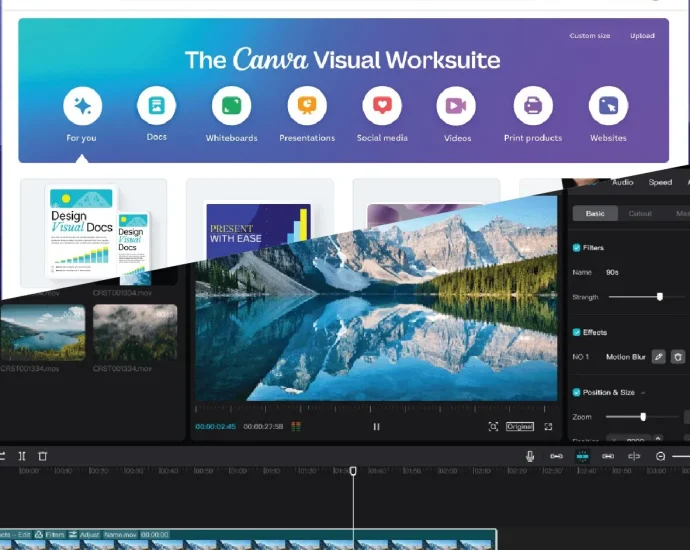Open the Present With Ease template card
Image resolution: width=690 pixels, height=550 pixels.
pos(260,222)
